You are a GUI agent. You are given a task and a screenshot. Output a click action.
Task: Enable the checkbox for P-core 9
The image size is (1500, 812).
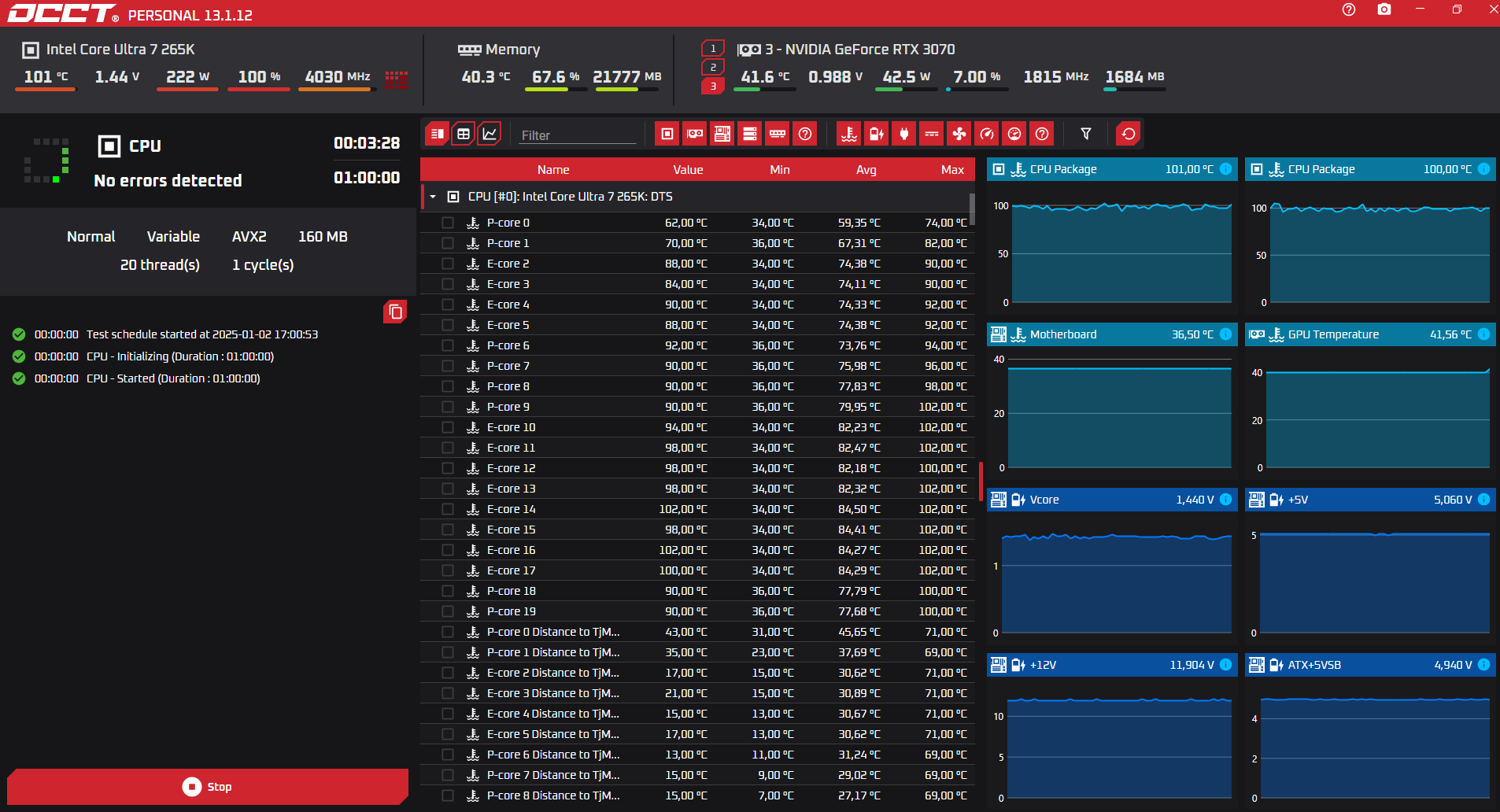(448, 407)
